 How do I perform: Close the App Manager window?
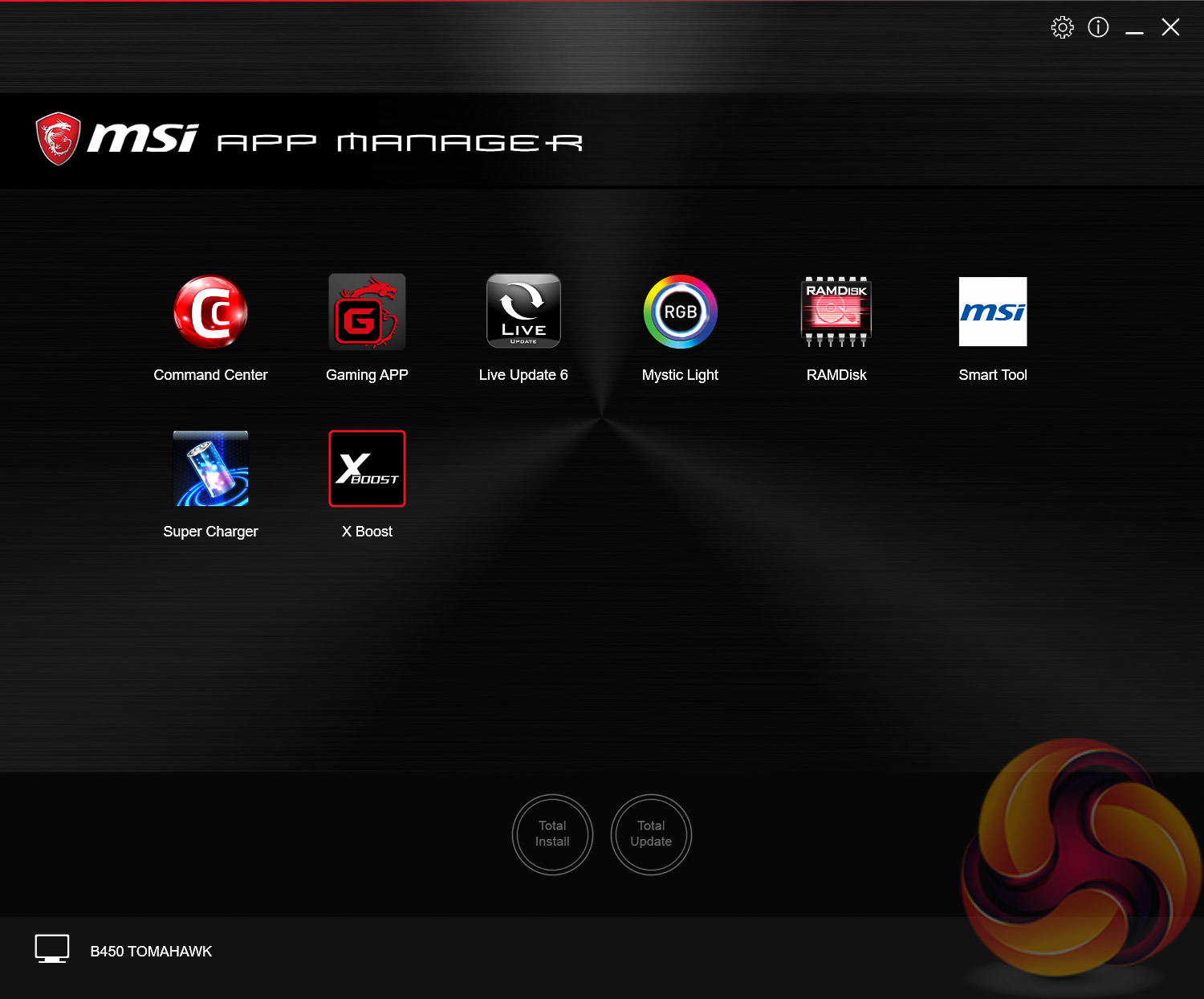pyautogui.click(x=1170, y=27)
